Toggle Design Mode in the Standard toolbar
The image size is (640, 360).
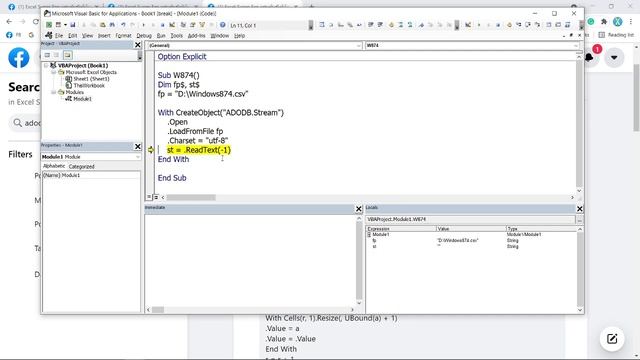click(x=171, y=25)
